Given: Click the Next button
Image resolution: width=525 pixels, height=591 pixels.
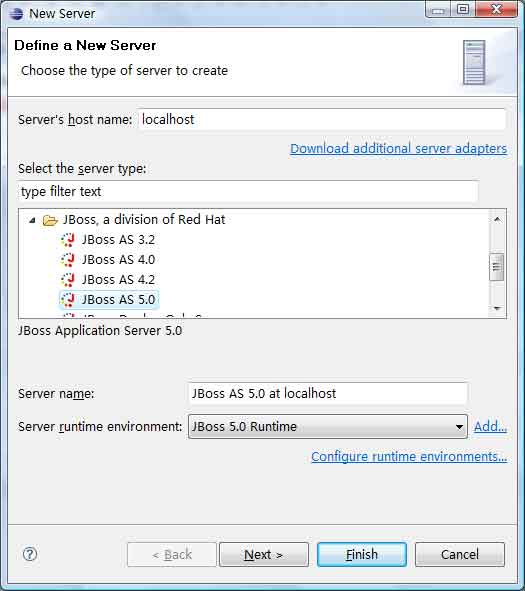Looking at the screenshot, I should click(x=264, y=554).
